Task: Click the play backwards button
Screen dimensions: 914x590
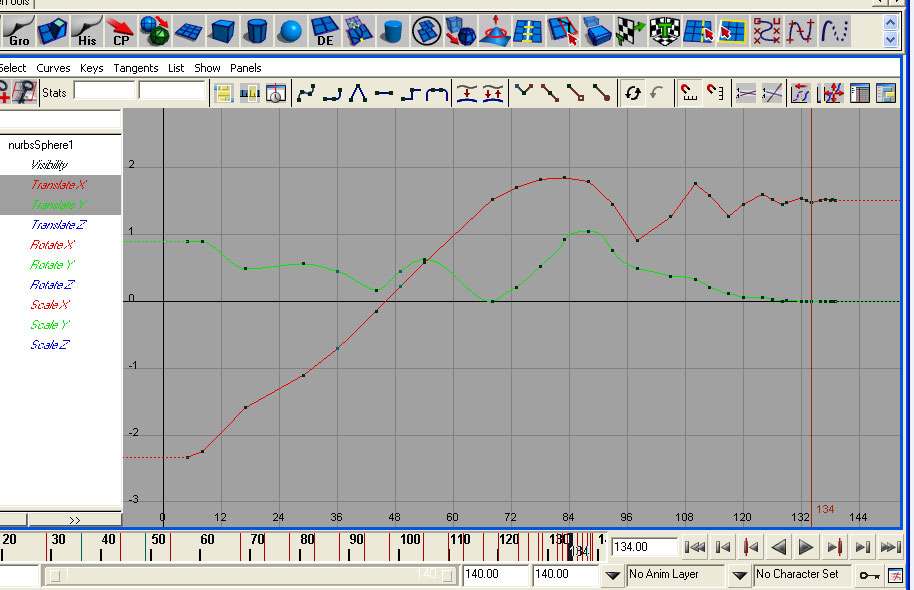Action: pos(778,547)
